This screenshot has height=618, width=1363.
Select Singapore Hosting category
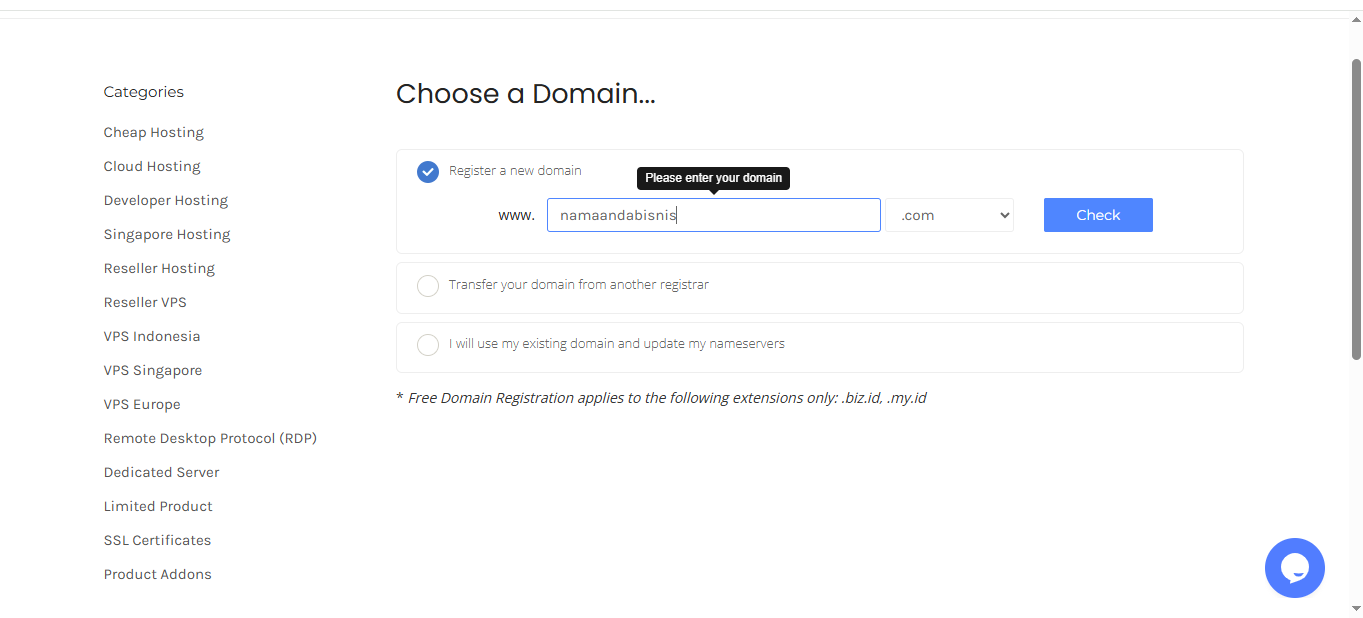click(167, 235)
